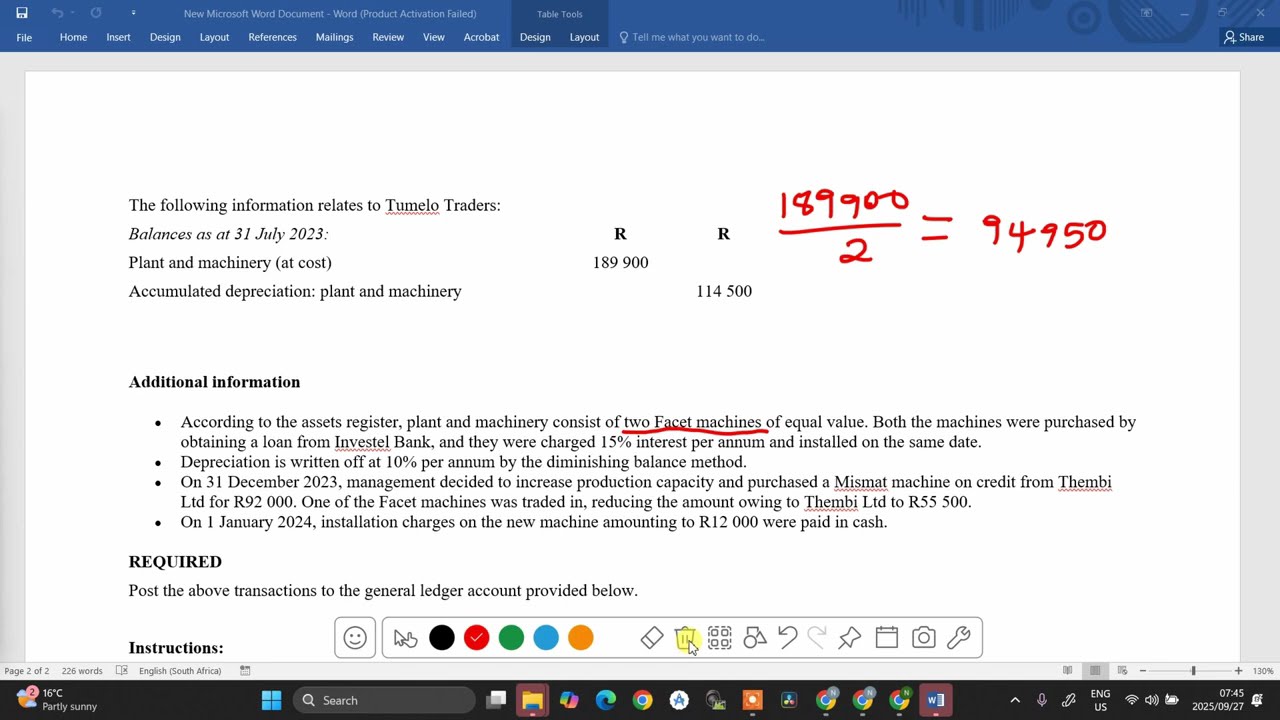Open the emoji smiley annotation button
The height and width of the screenshot is (720, 1280).
355,638
